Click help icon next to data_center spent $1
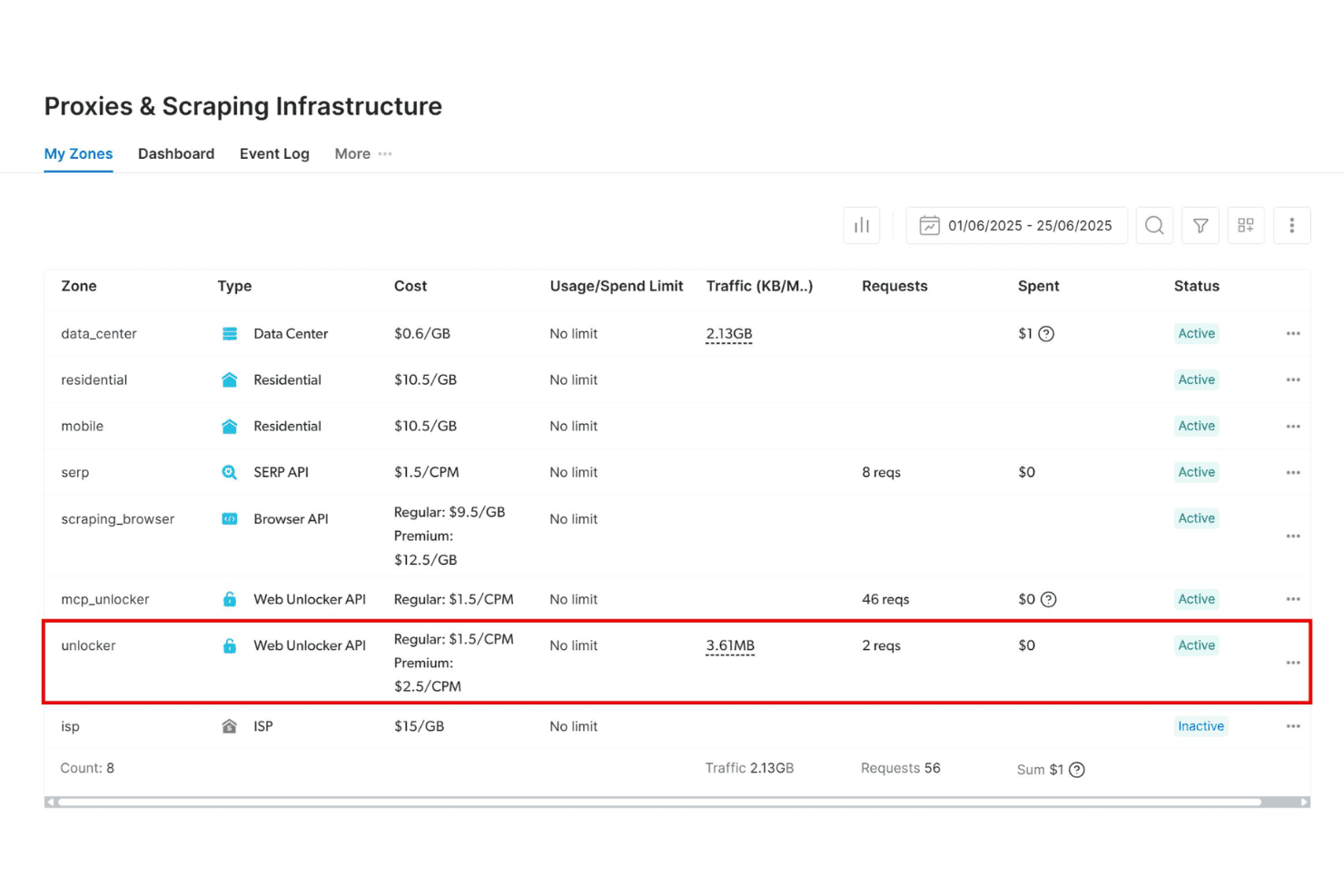This screenshot has width=1344, height=896. [1046, 334]
